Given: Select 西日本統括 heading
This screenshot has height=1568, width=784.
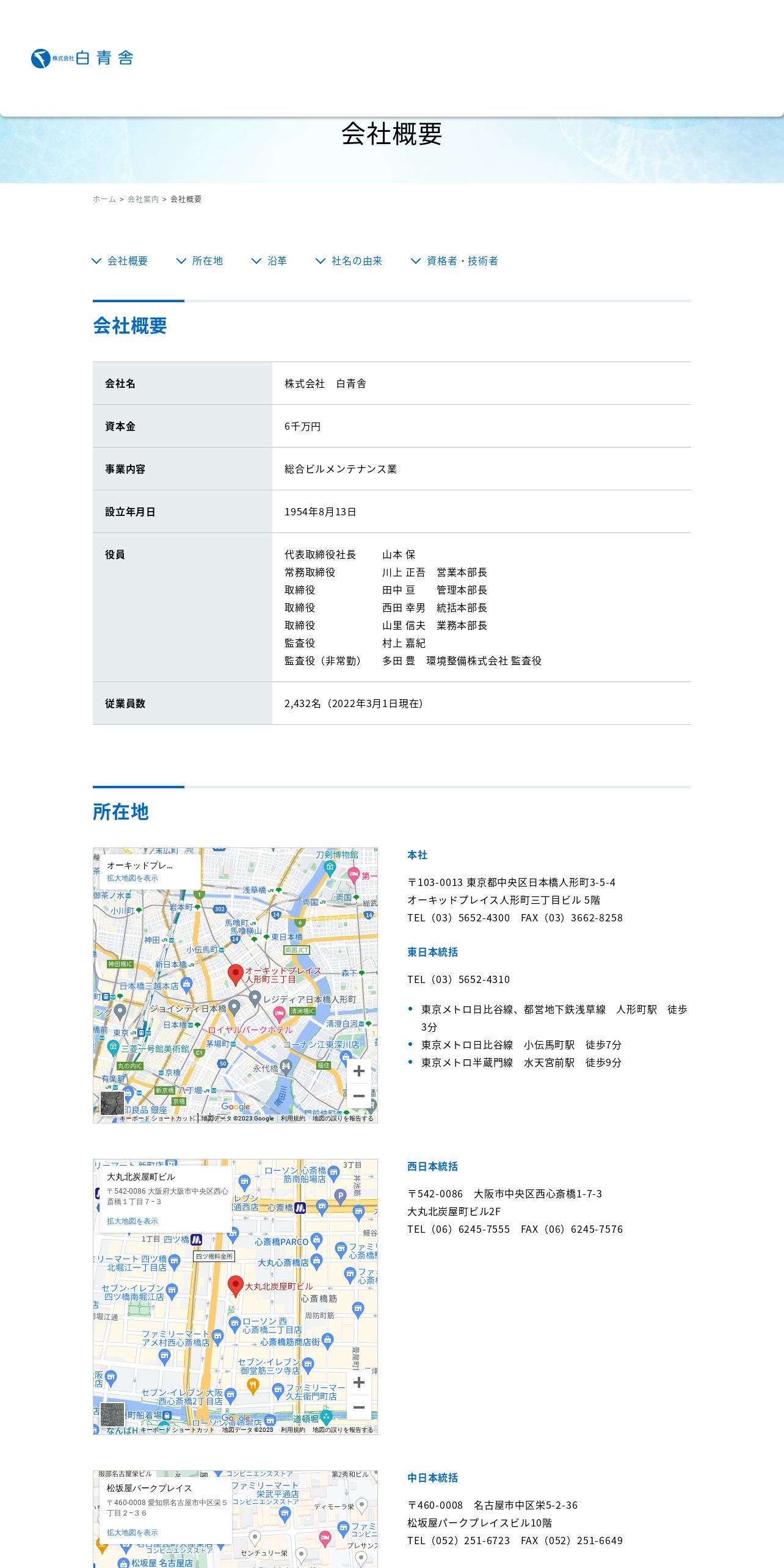Looking at the screenshot, I should [433, 1166].
